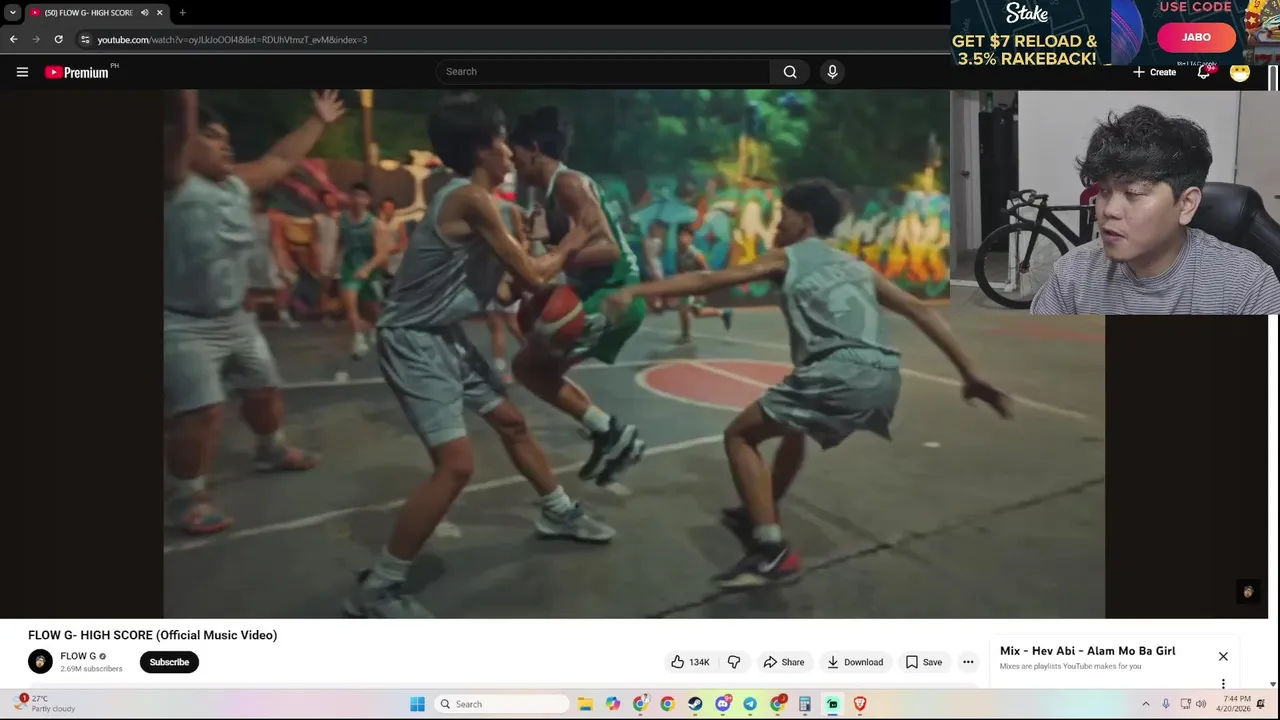This screenshot has height=720, width=1280.
Task: Open the FLOW G channel name link
Action: click(78, 656)
